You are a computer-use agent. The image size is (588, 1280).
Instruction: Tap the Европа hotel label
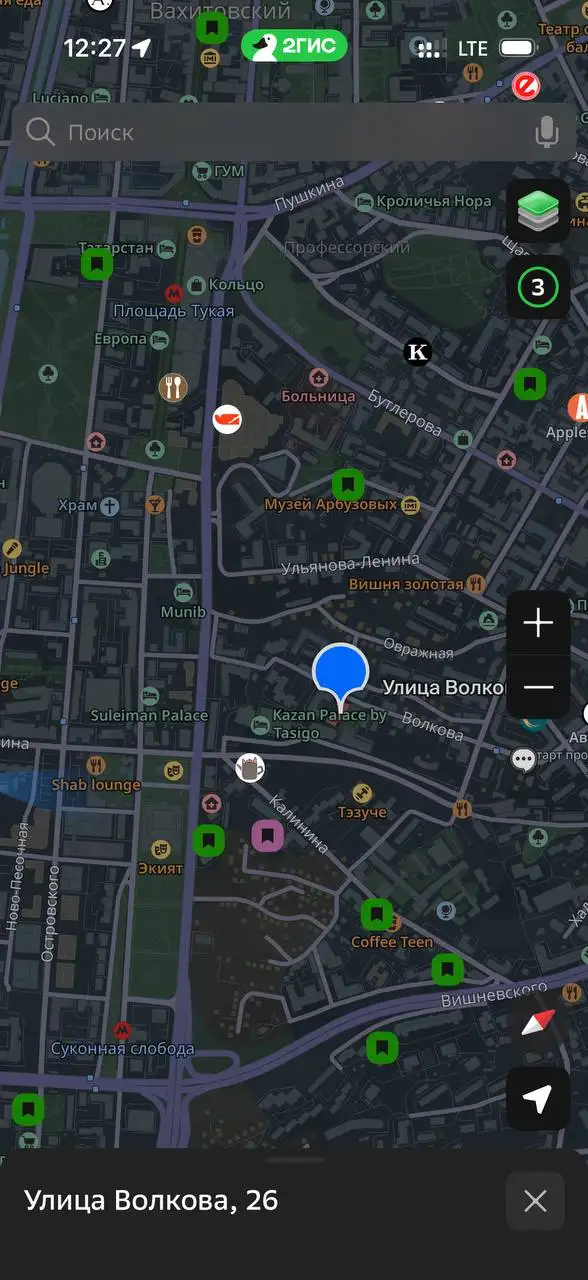tap(120, 339)
